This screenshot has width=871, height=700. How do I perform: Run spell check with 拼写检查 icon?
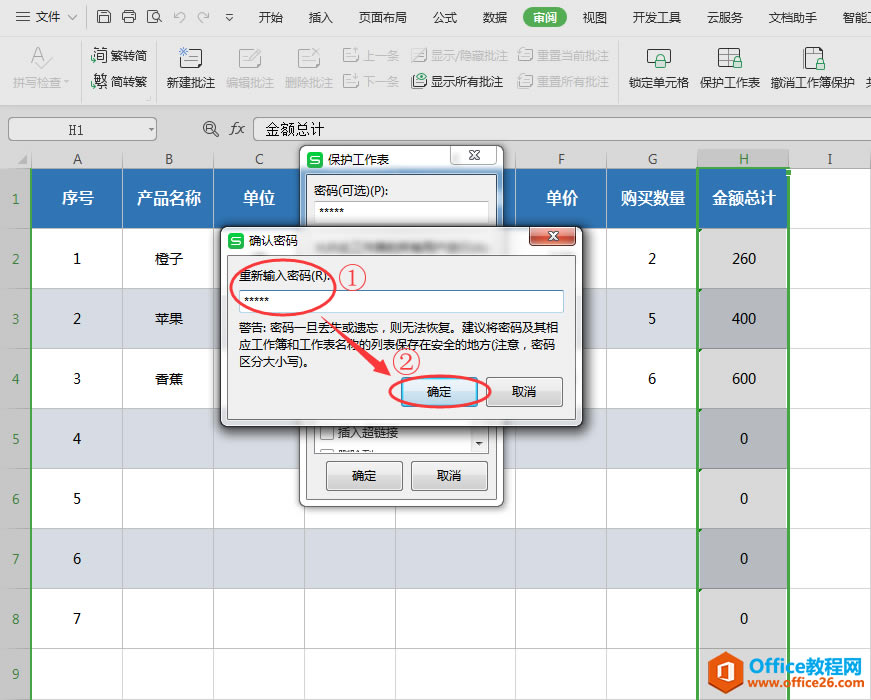coord(40,60)
